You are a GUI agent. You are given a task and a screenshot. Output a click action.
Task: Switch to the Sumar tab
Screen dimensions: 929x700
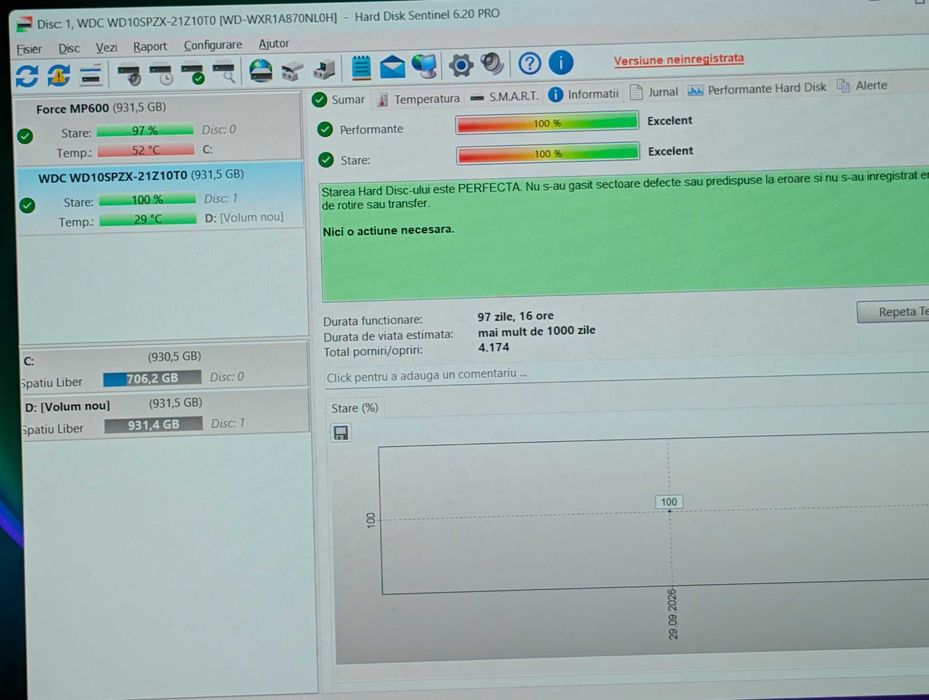click(x=339, y=100)
